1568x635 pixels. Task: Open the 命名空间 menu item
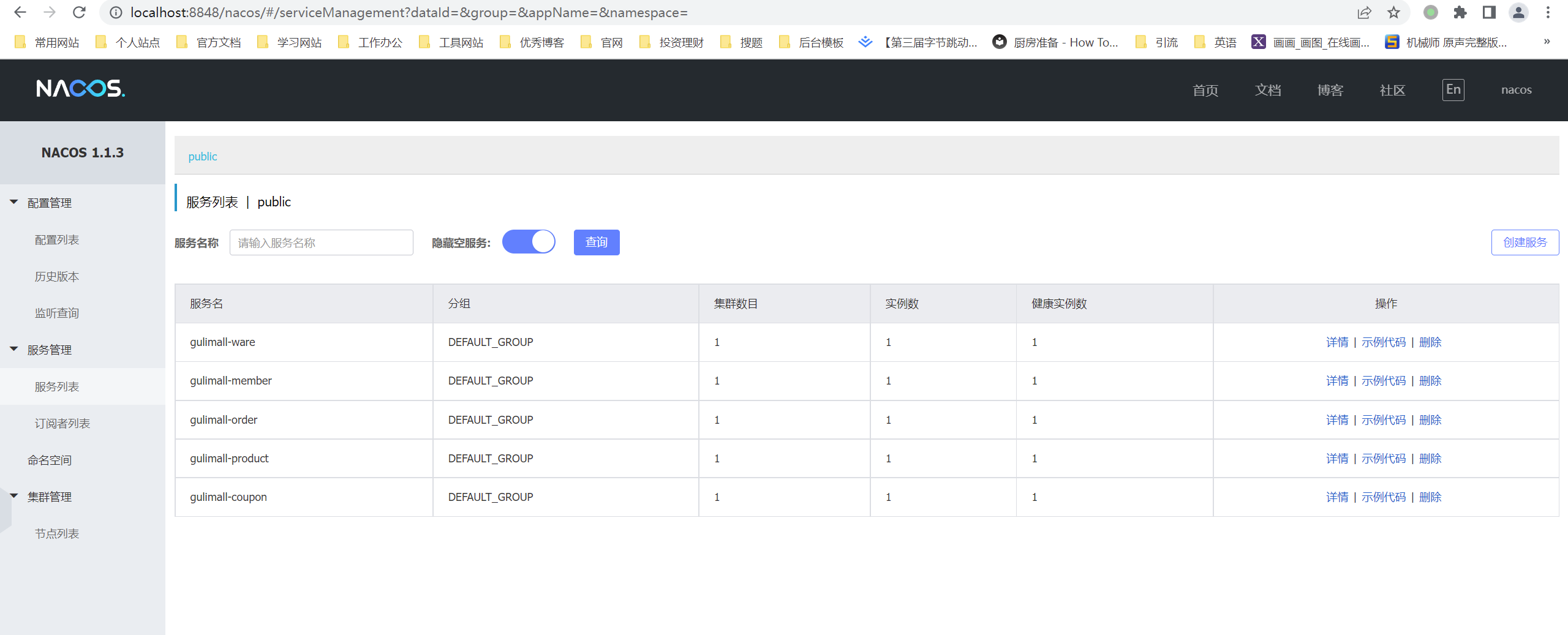[50, 460]
